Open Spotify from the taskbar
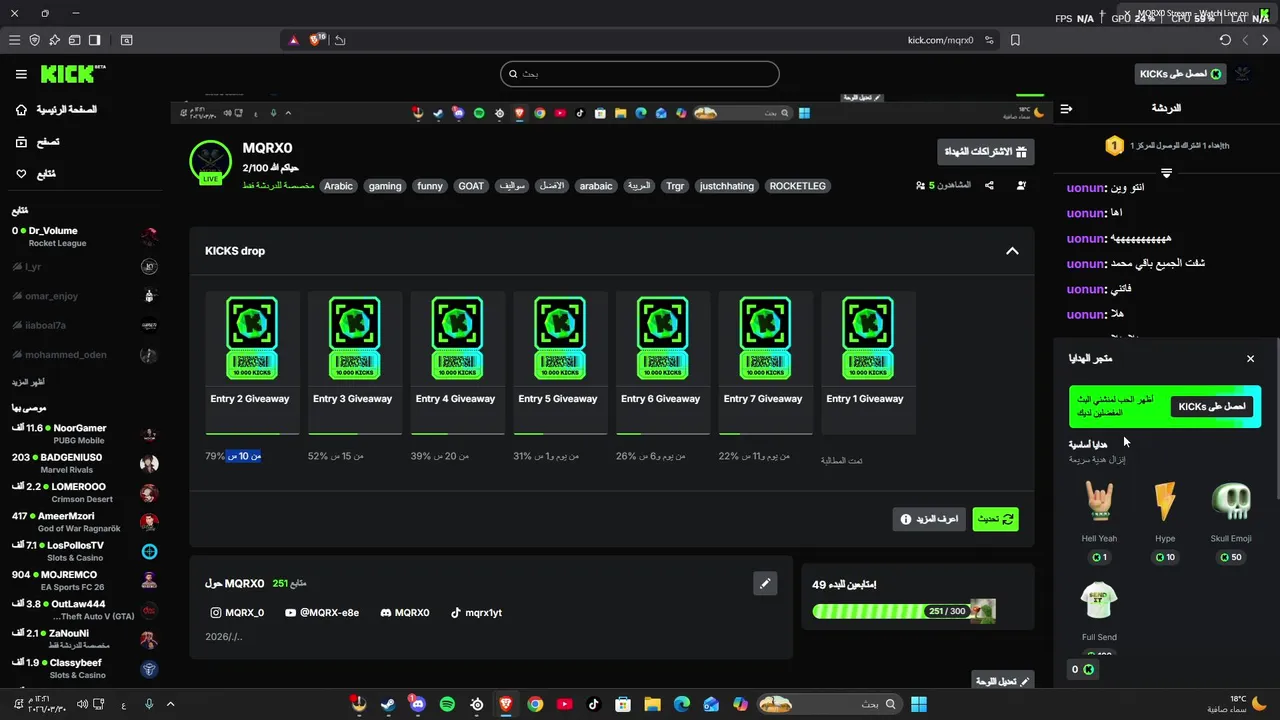This screenshot has height=720, width=1280. coord(447,704)
